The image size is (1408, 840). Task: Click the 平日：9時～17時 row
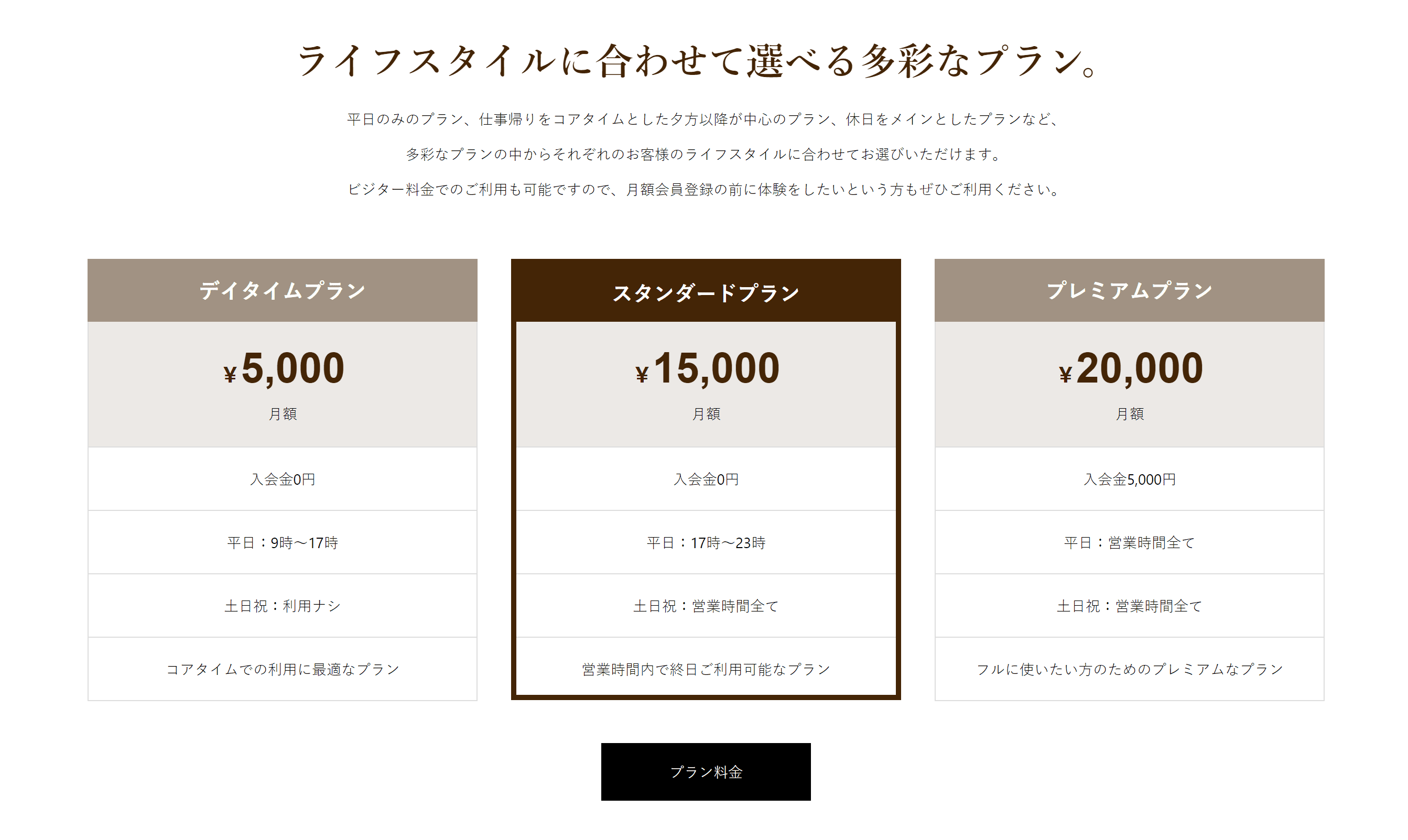click(283, 543)
